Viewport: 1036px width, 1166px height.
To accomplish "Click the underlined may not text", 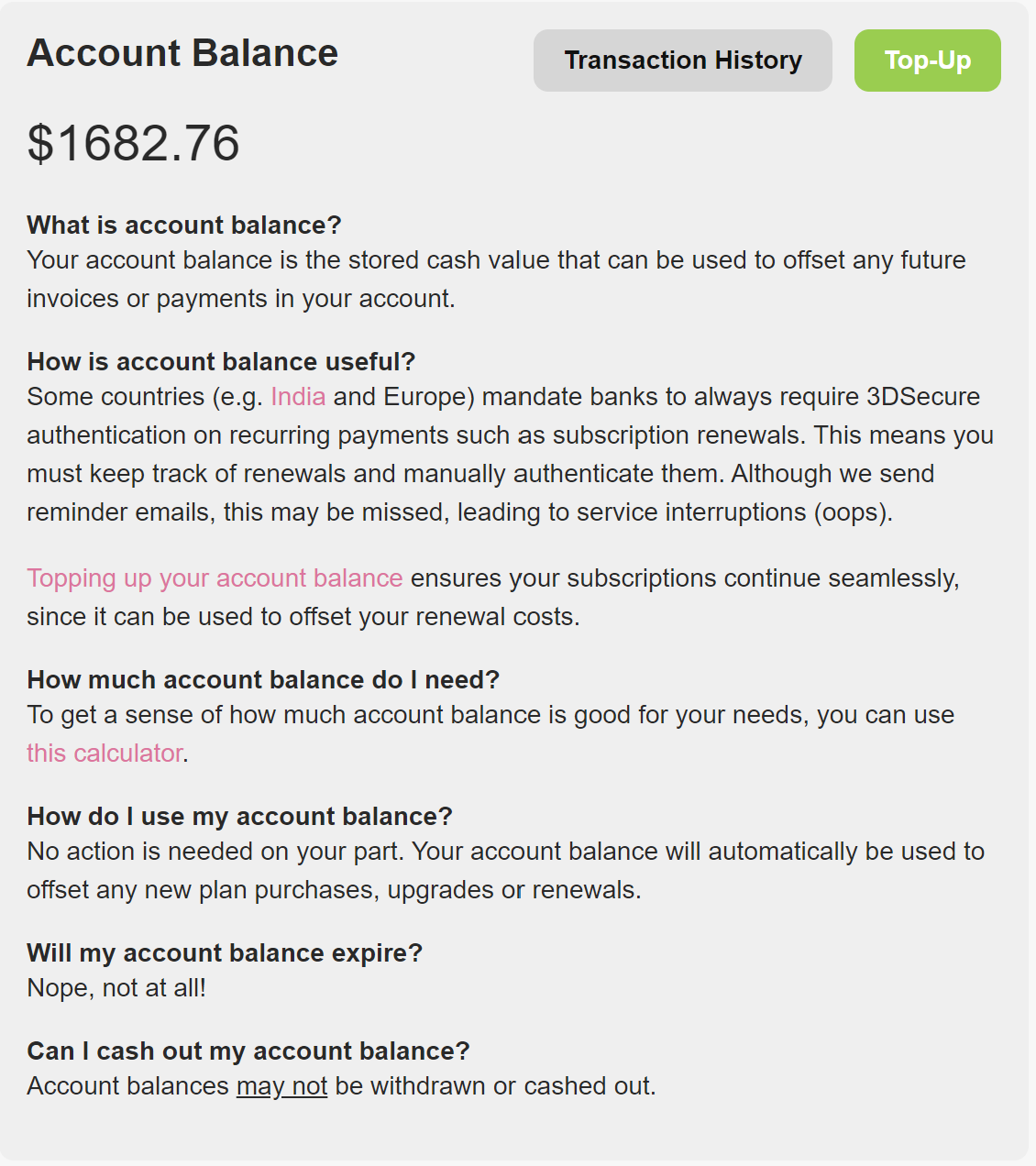I will point(281,1086).
